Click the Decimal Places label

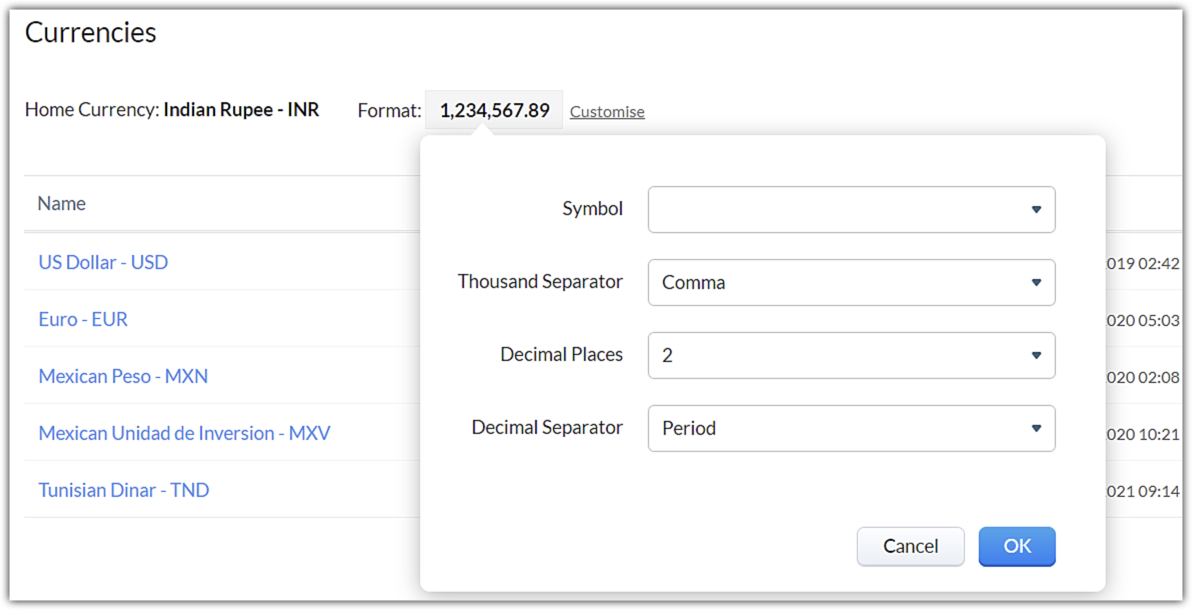point(561,354)
